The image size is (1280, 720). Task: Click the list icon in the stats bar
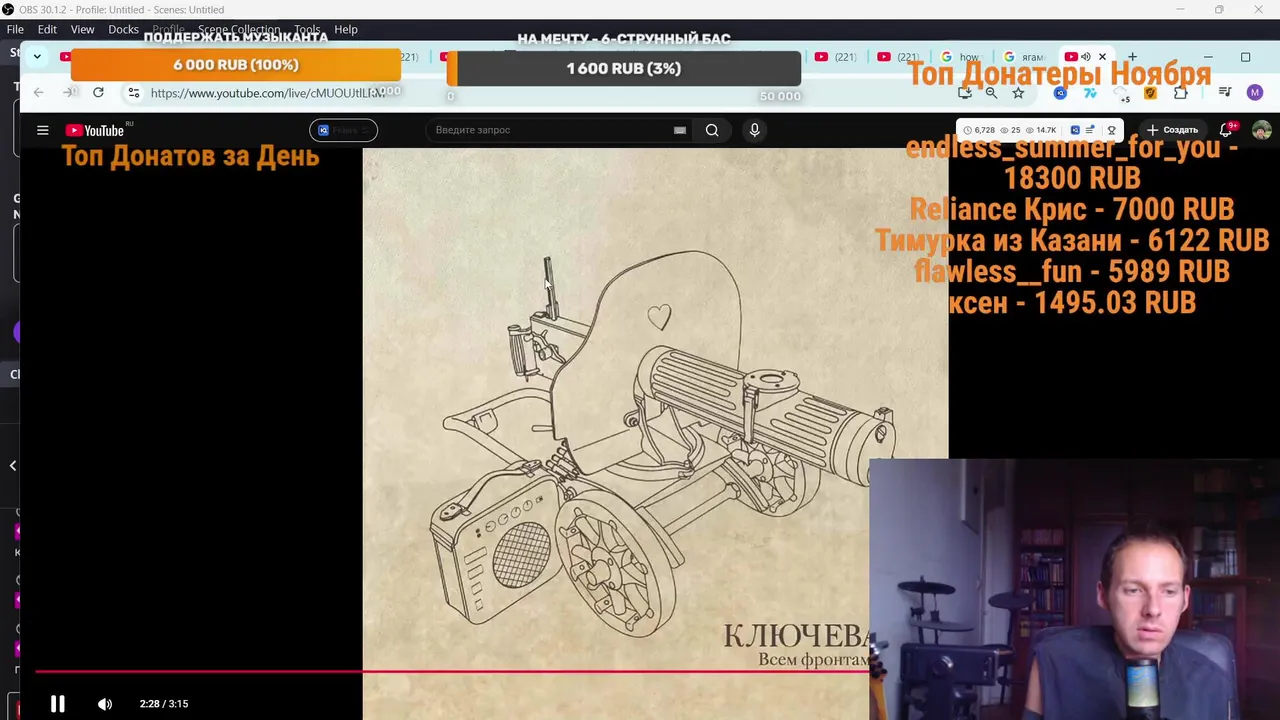coord(1090,130)
